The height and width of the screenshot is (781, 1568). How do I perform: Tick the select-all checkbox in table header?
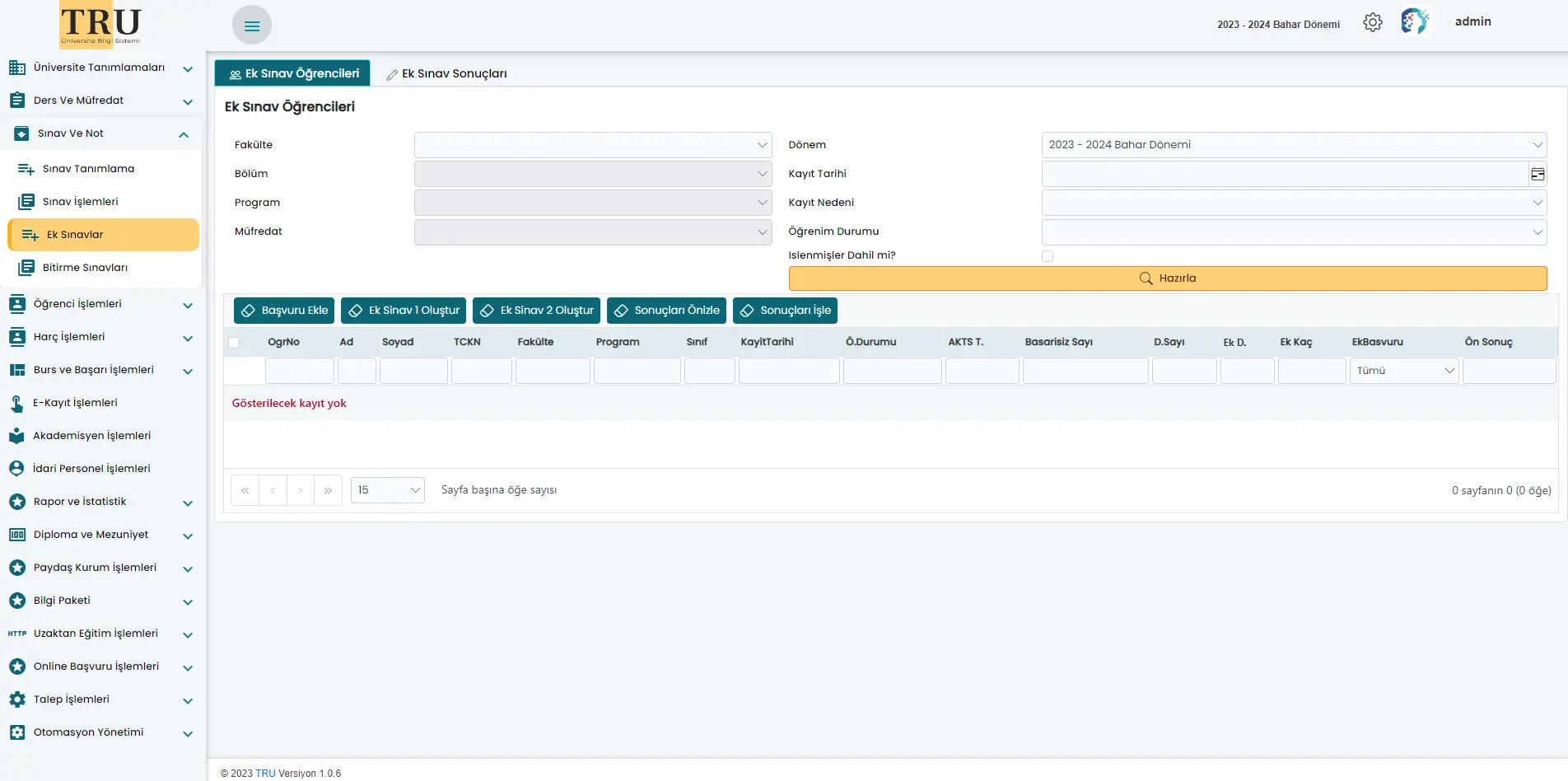tap(235, 343)
